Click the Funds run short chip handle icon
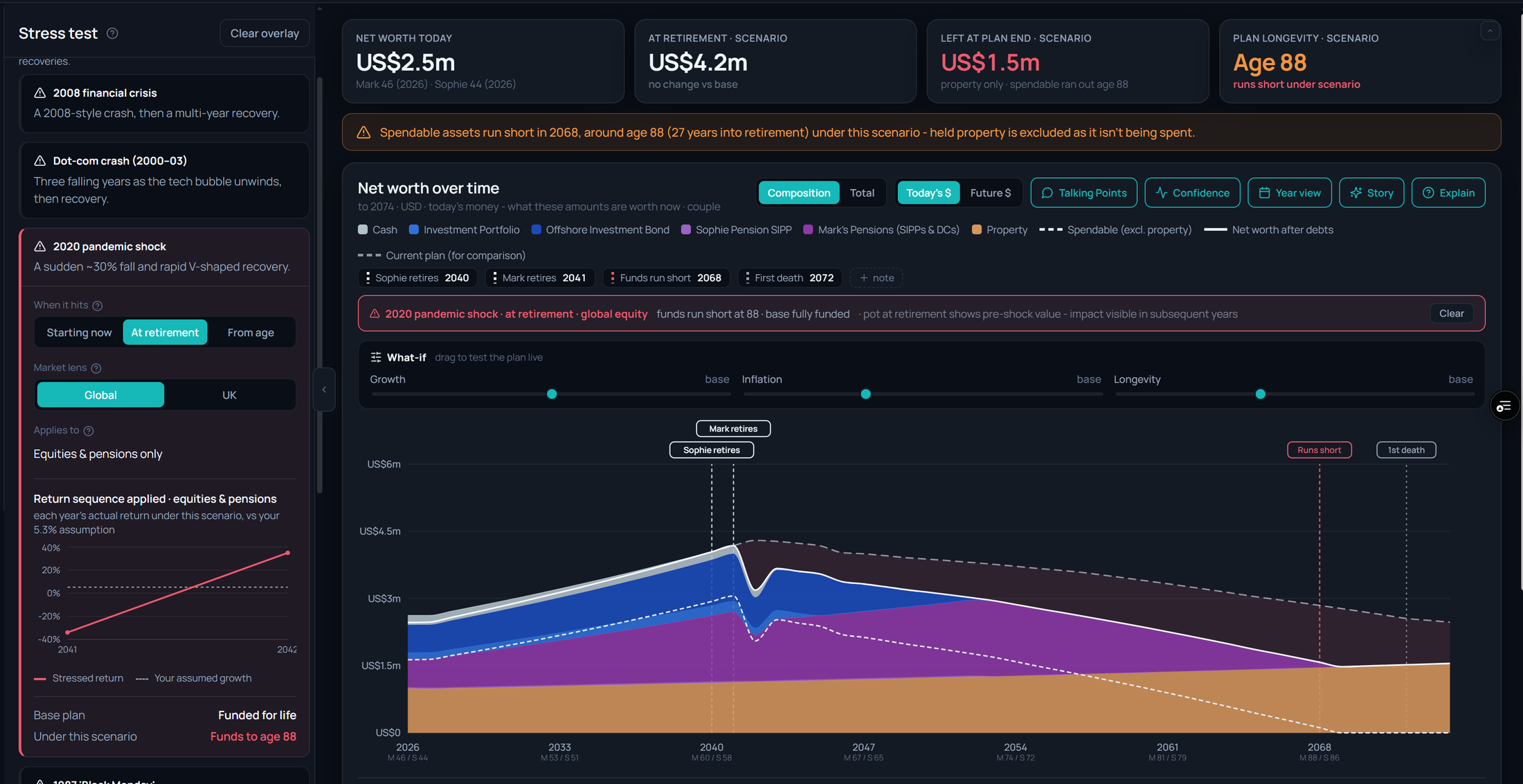 pos(612,277)
